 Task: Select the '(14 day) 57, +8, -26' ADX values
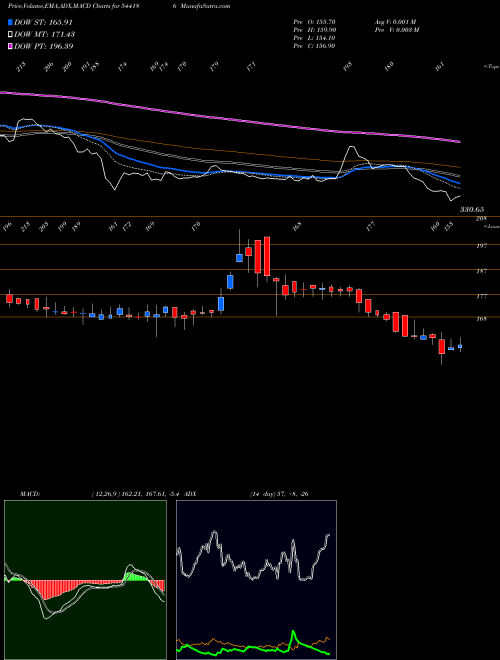[279, 493]
